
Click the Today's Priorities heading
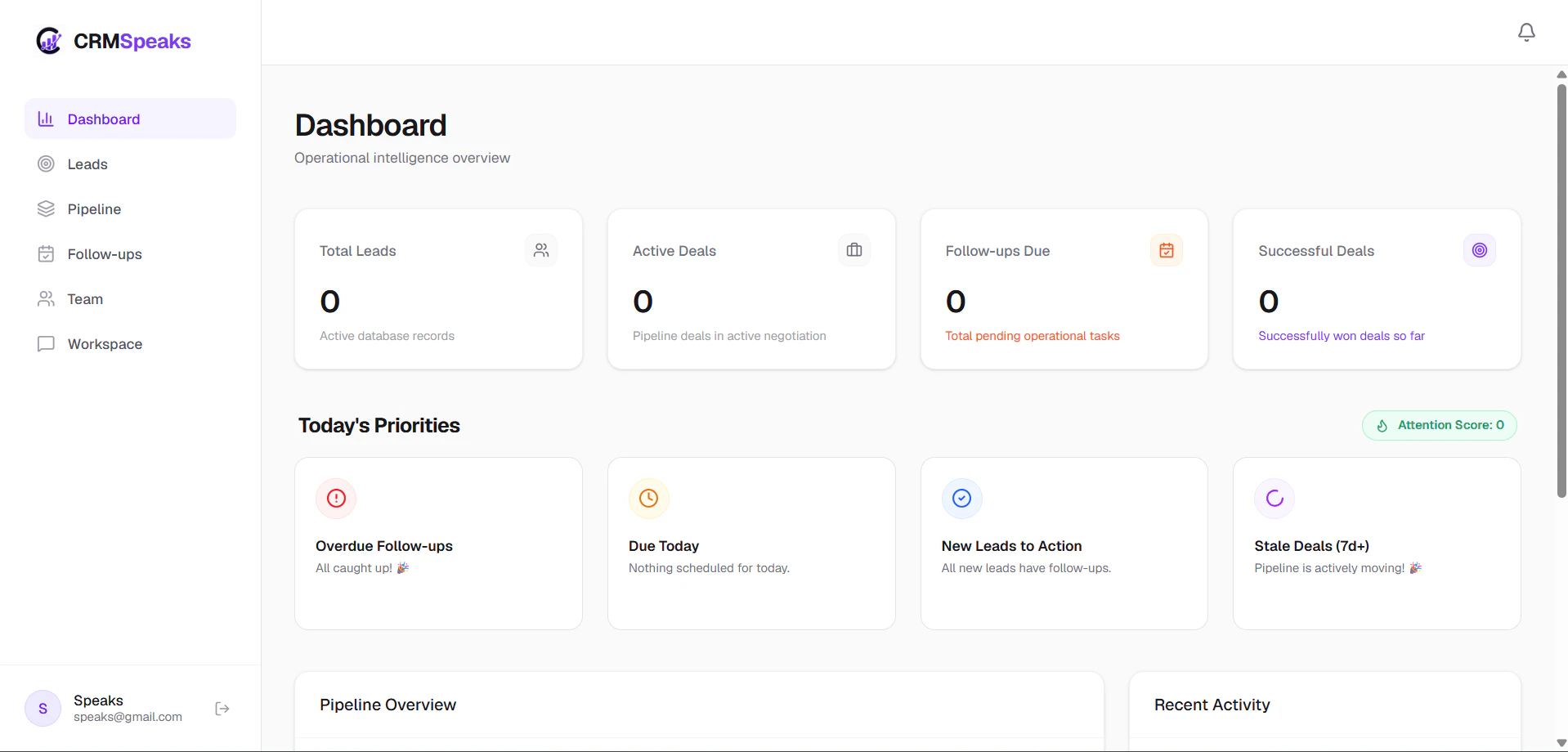click(379, 426)
